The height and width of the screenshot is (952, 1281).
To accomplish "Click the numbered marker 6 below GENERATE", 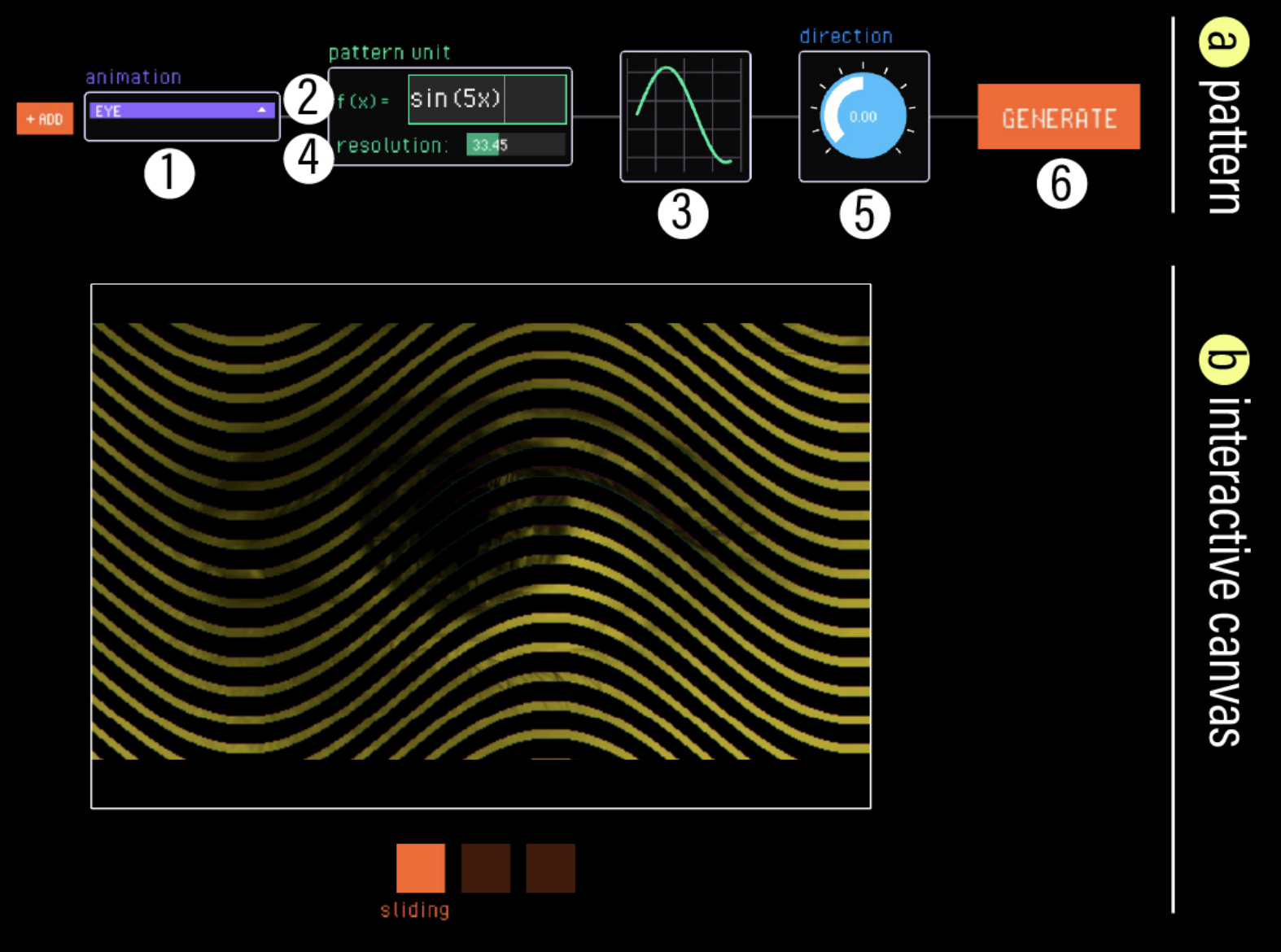I will click(1061, 184).
